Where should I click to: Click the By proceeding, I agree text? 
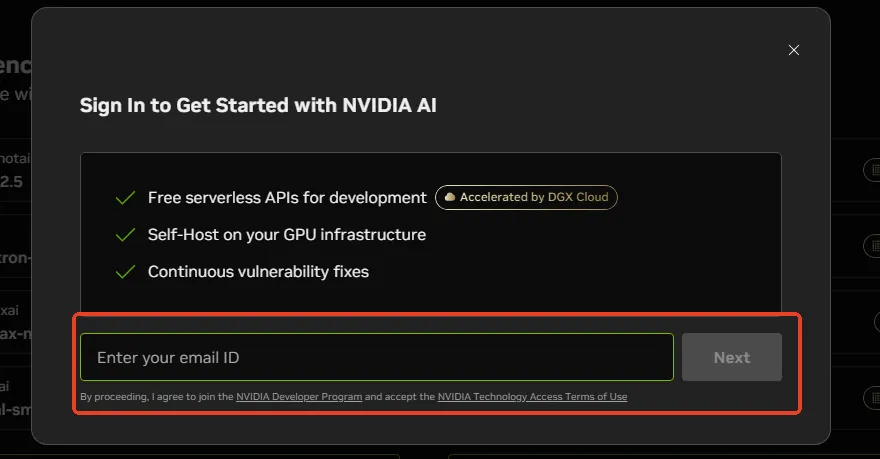click(156, 397)
